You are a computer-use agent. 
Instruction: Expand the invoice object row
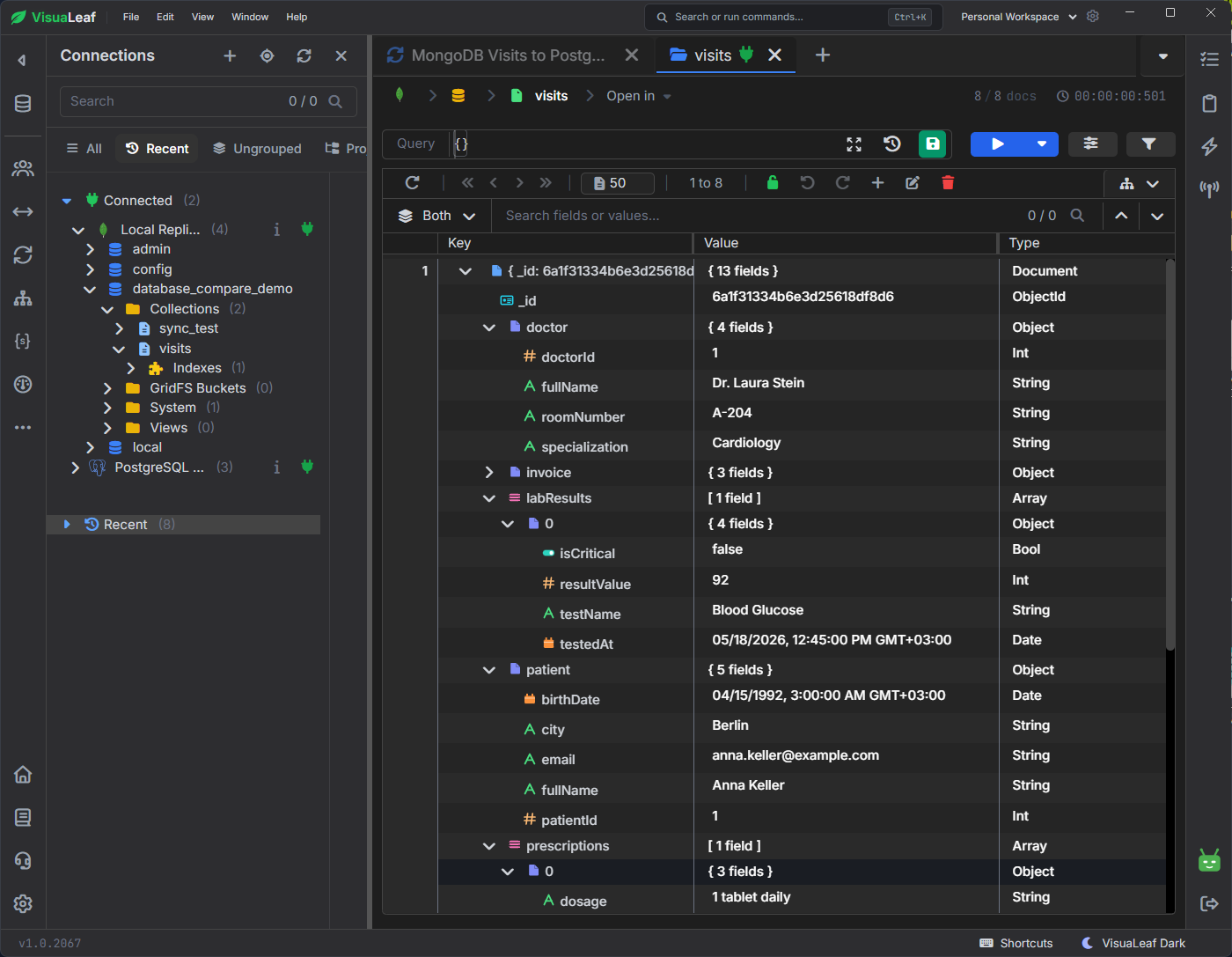(x=489, y=473)
